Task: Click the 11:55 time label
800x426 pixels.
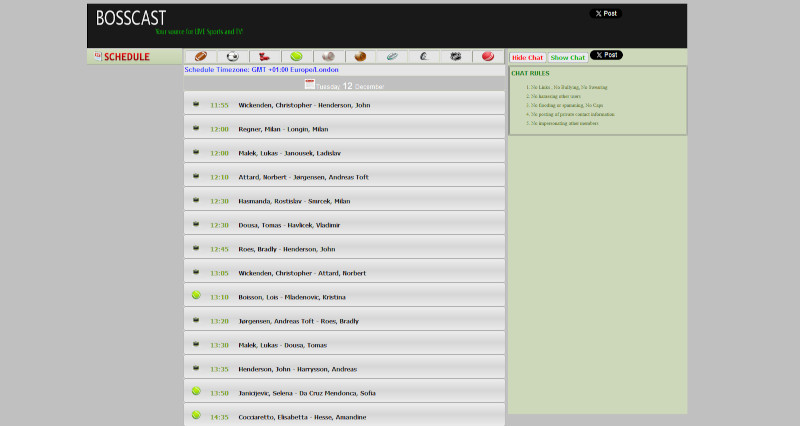Action: pyautogui.click(x=219, y=105)
